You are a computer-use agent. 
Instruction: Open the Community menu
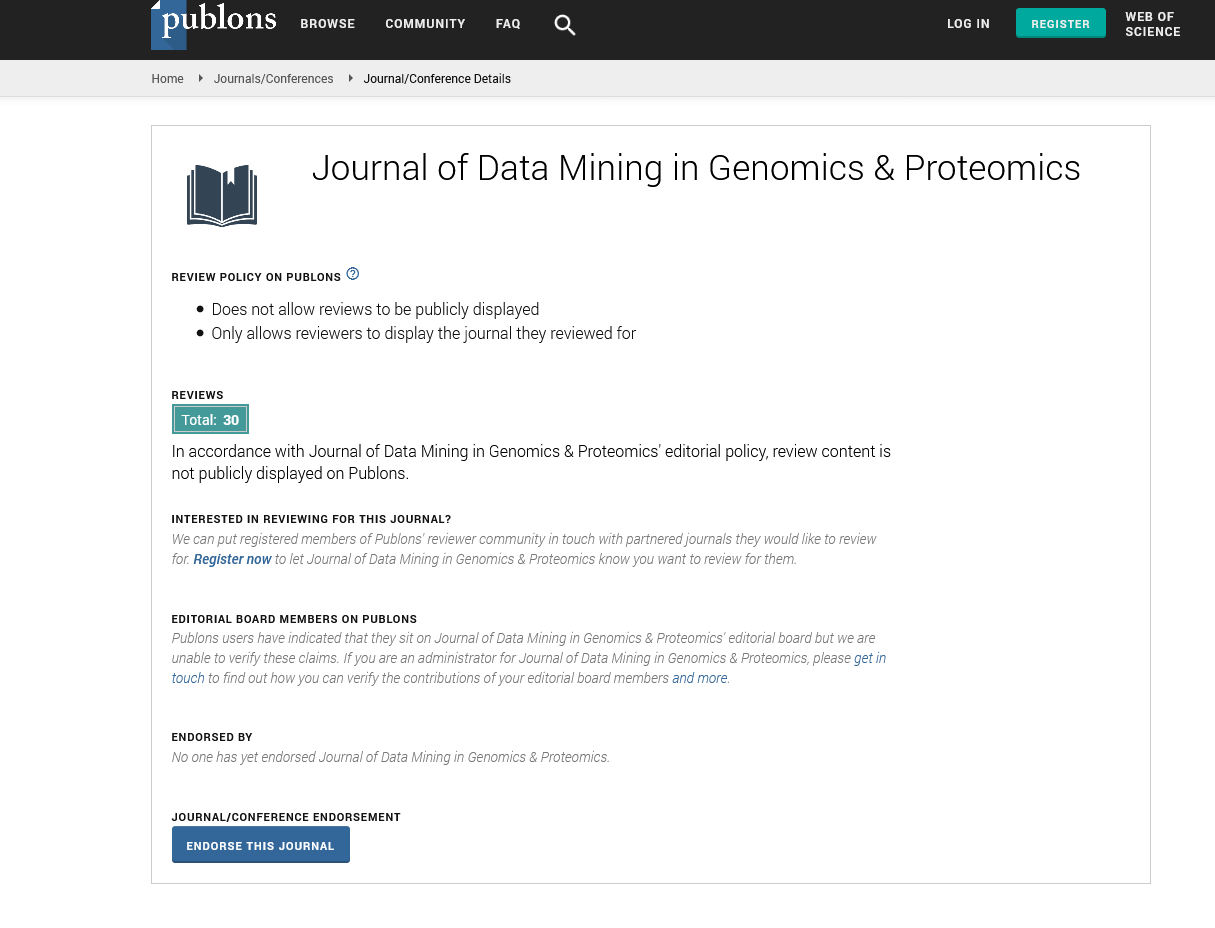point(425,24)
